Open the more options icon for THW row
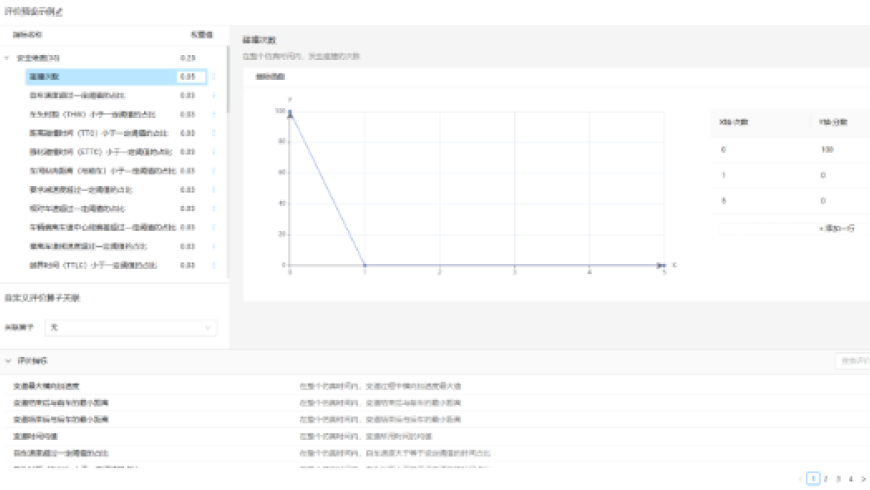 213,114
